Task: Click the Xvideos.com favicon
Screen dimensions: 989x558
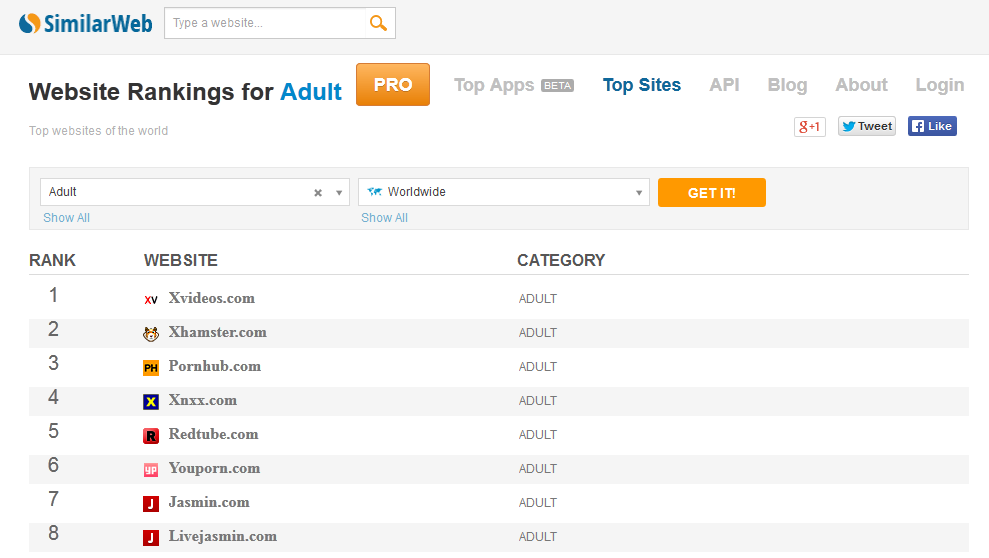Action: coord(151,299)
